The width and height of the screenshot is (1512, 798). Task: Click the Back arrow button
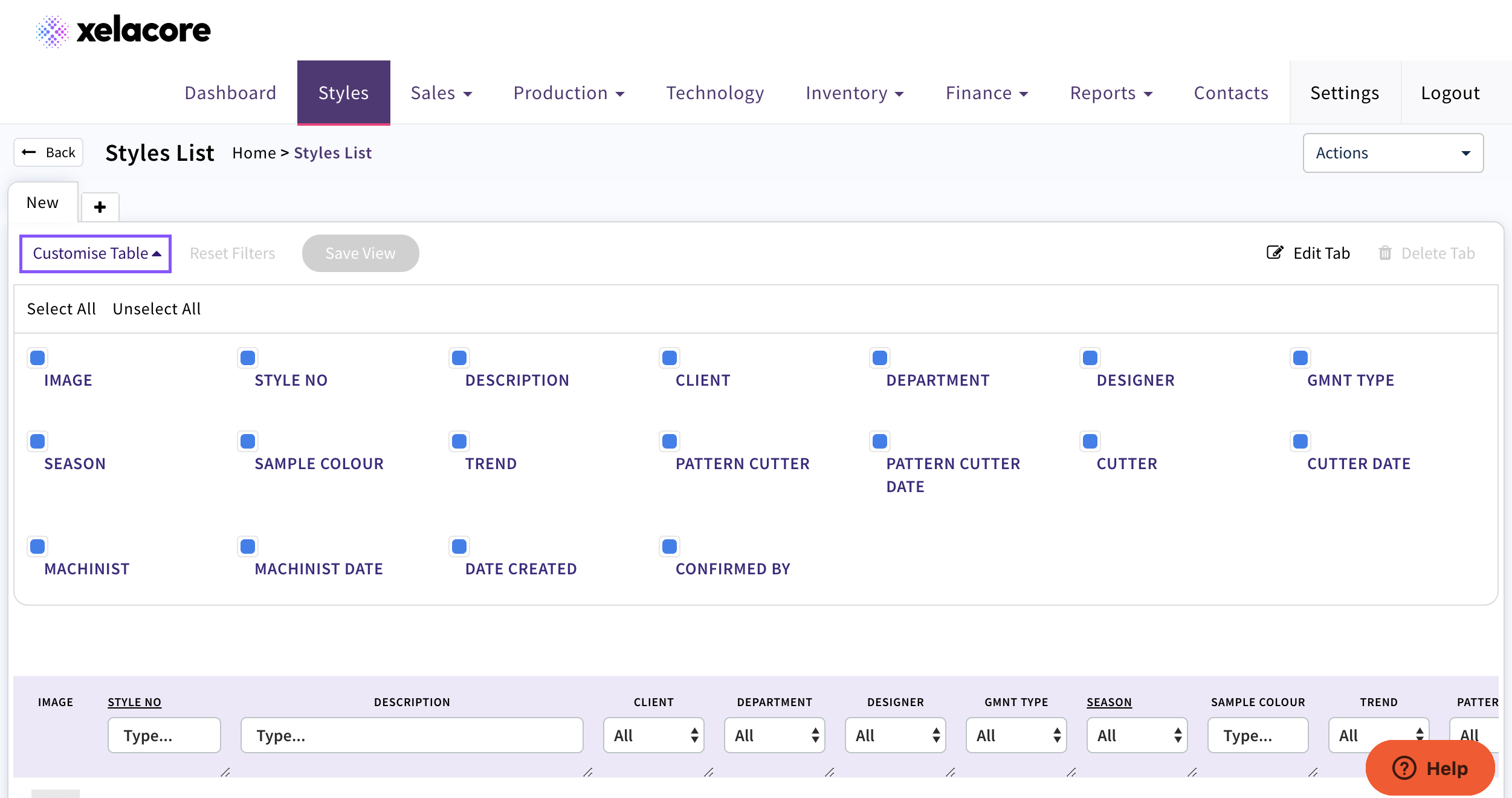point(49,152)
